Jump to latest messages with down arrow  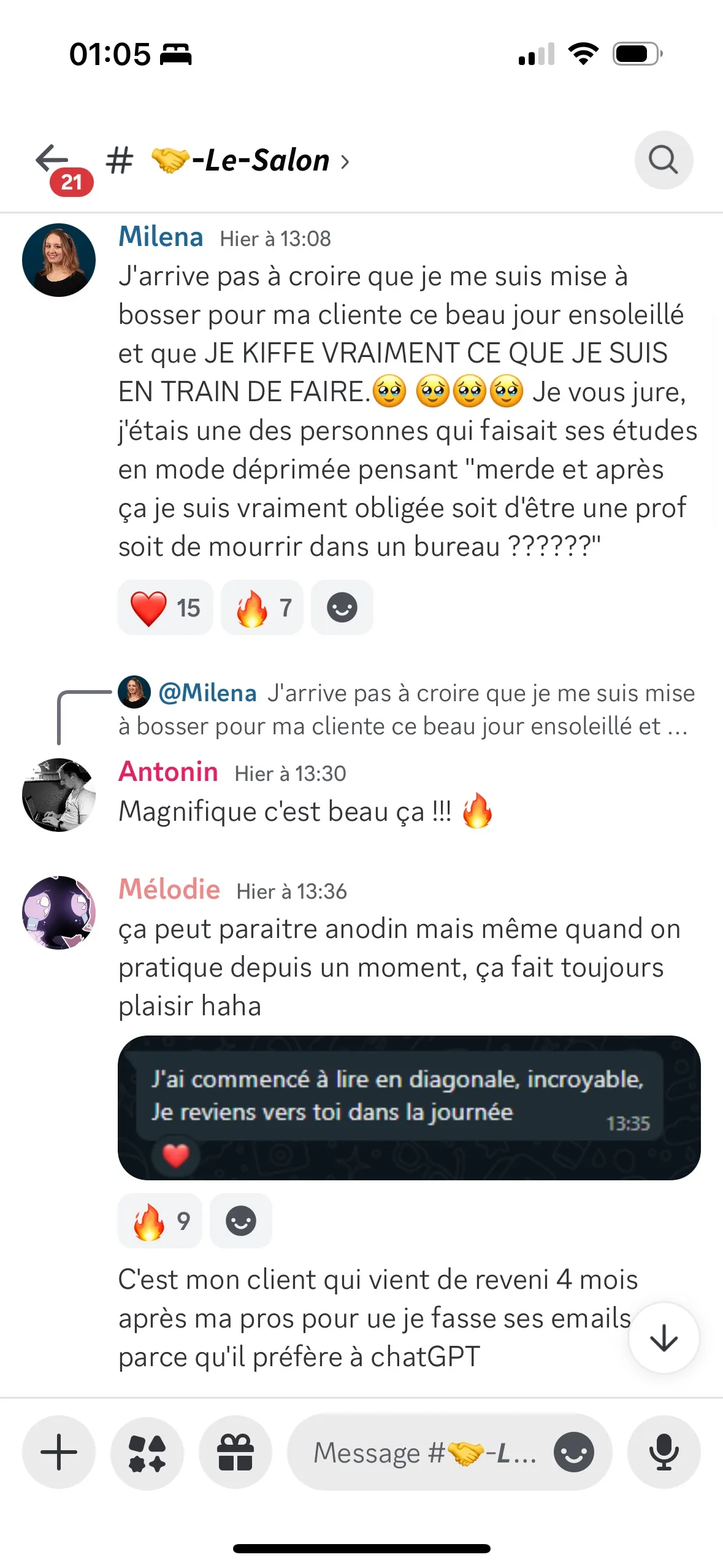(664, 1338)
